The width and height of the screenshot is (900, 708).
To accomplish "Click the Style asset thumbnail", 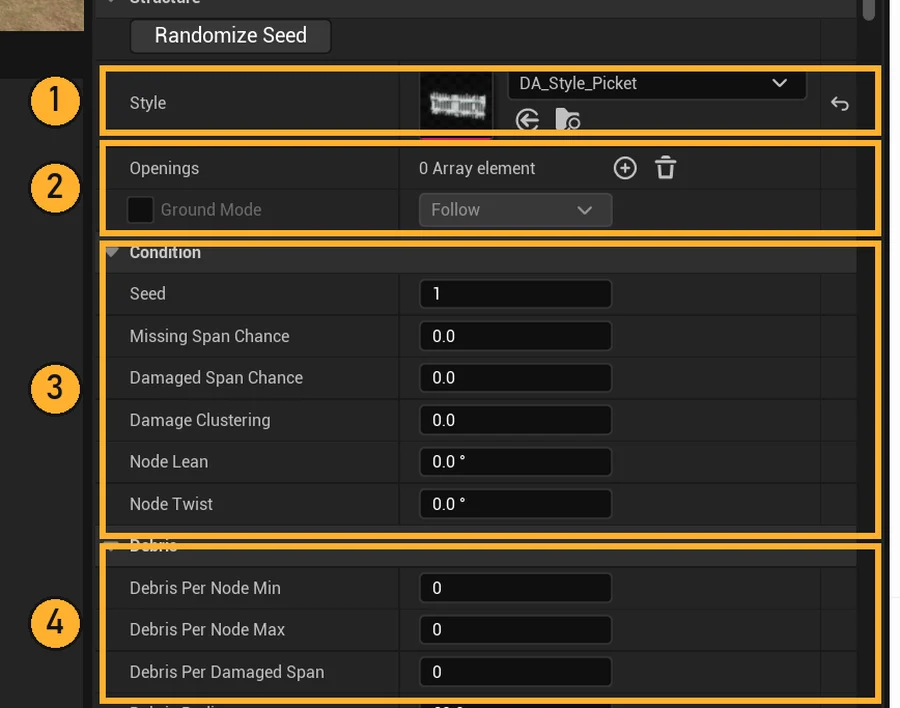I will 456,104.
